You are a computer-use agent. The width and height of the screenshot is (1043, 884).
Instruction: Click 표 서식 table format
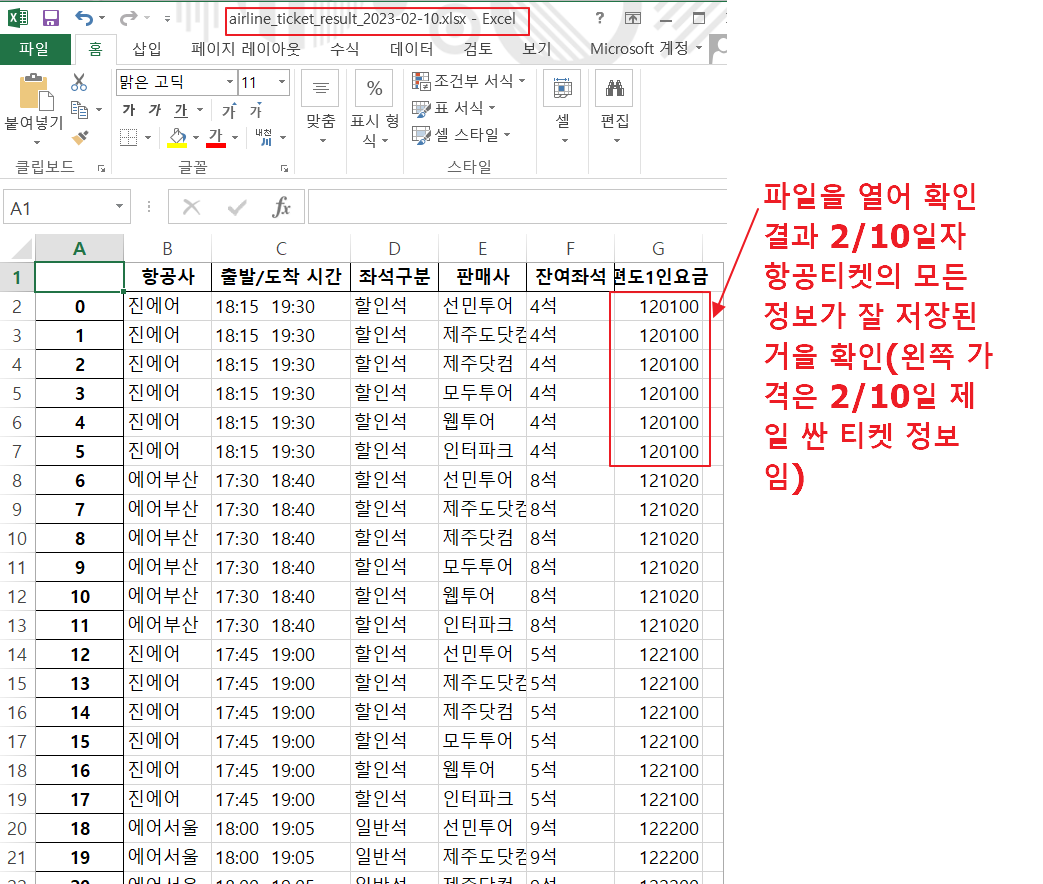pyautogui.click(x=454, y=108)
